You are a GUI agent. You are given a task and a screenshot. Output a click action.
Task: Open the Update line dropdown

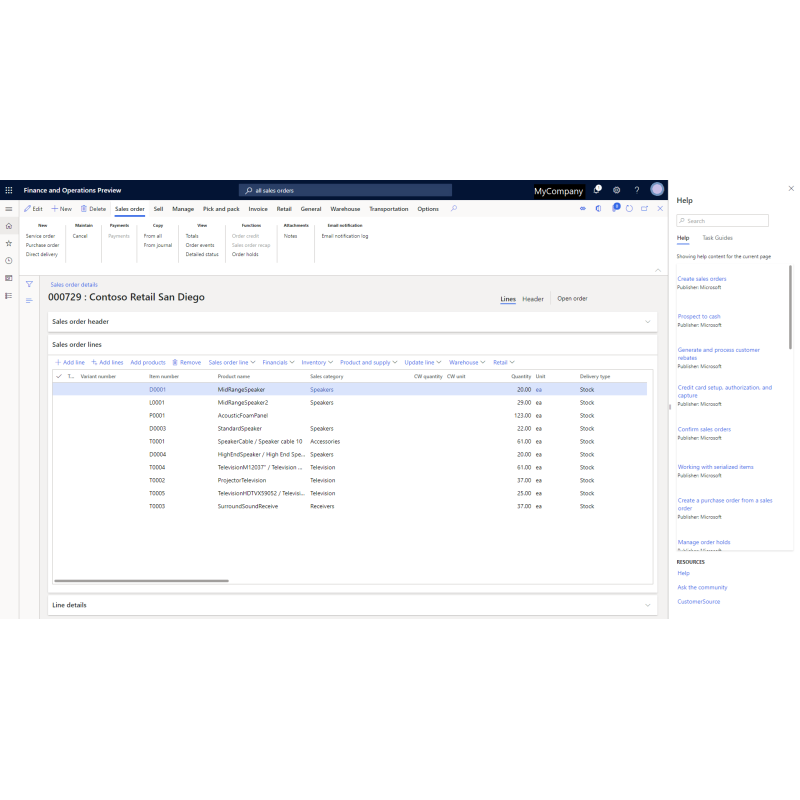coord(422,362)
